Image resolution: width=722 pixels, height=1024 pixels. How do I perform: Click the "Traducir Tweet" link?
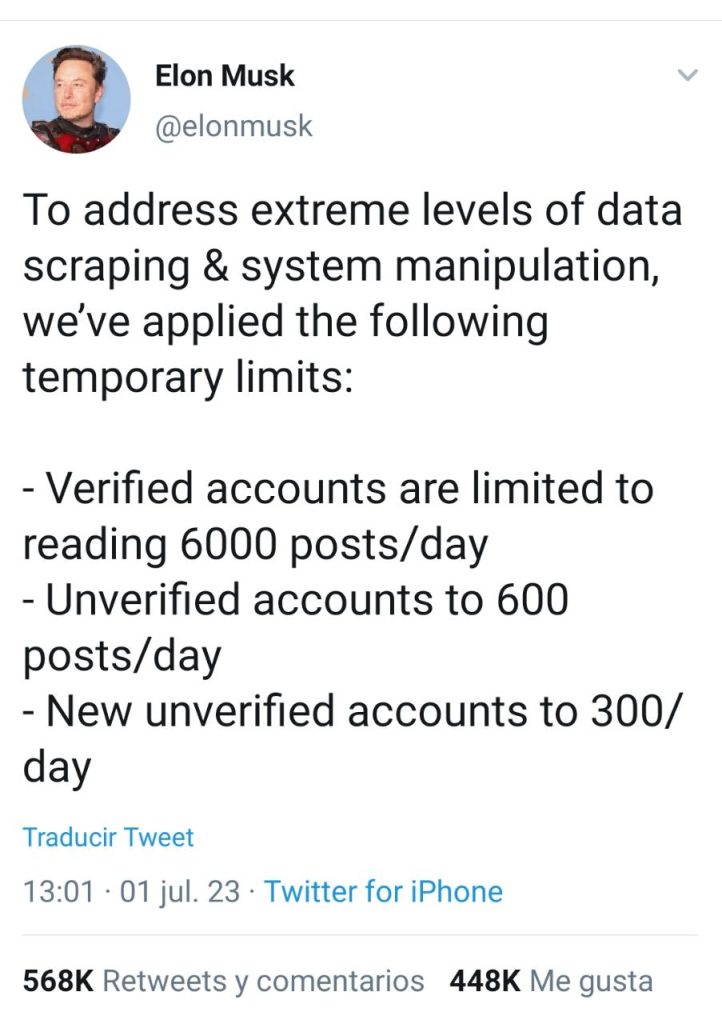[108, 837]
